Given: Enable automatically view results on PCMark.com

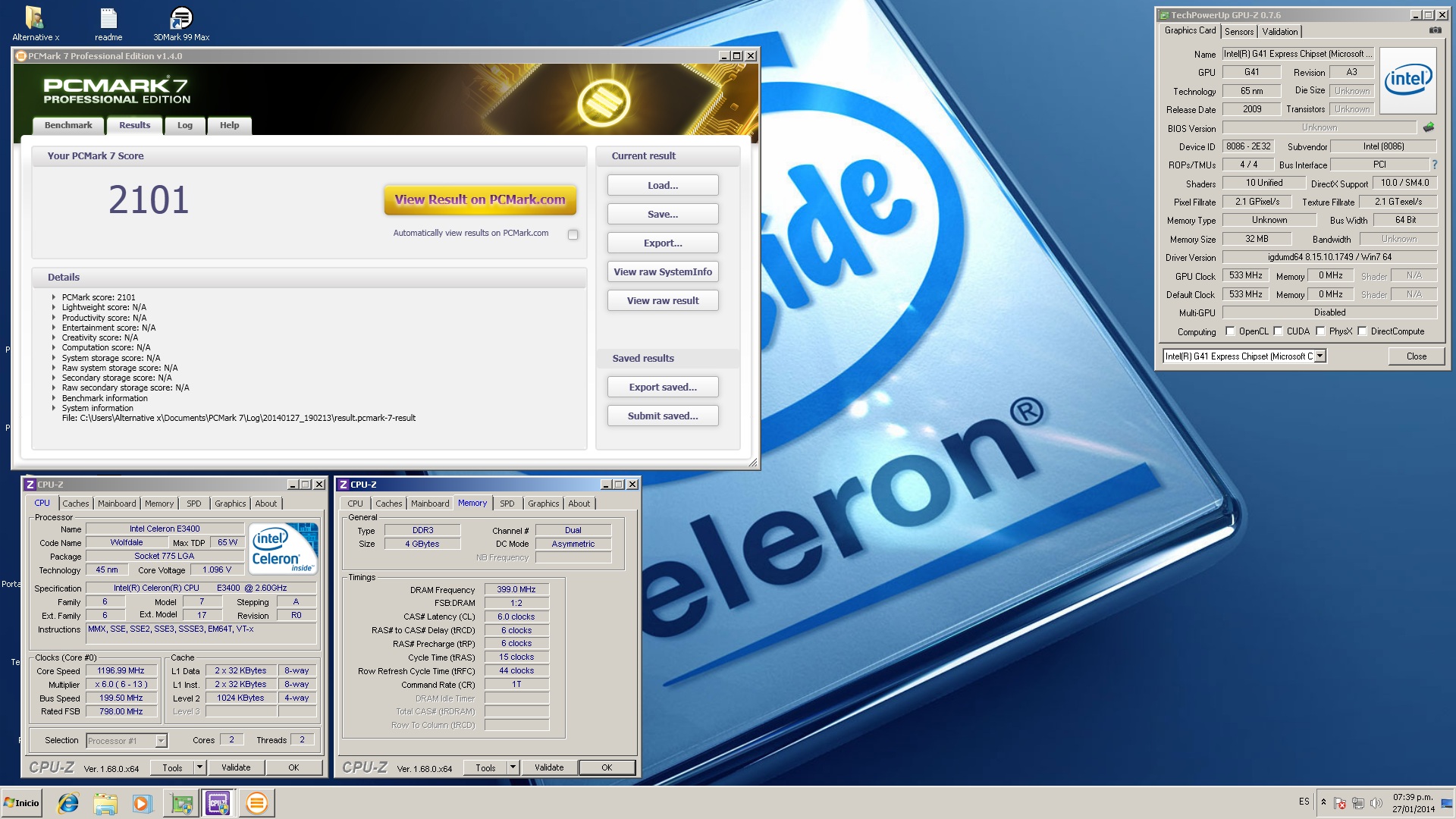Looking at the screenshot, I should (x=573, y=234).
